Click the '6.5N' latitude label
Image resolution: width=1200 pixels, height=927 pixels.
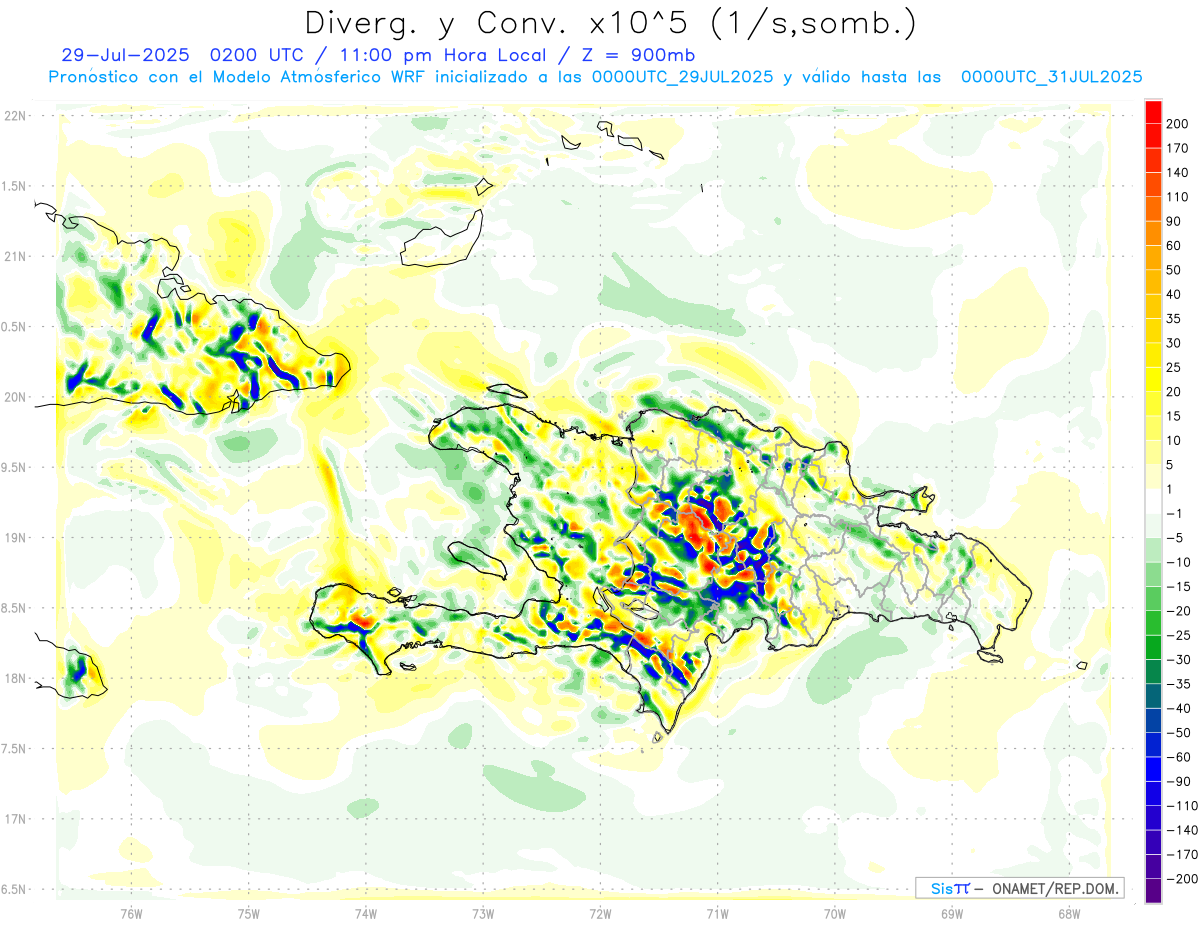[15, 889]
